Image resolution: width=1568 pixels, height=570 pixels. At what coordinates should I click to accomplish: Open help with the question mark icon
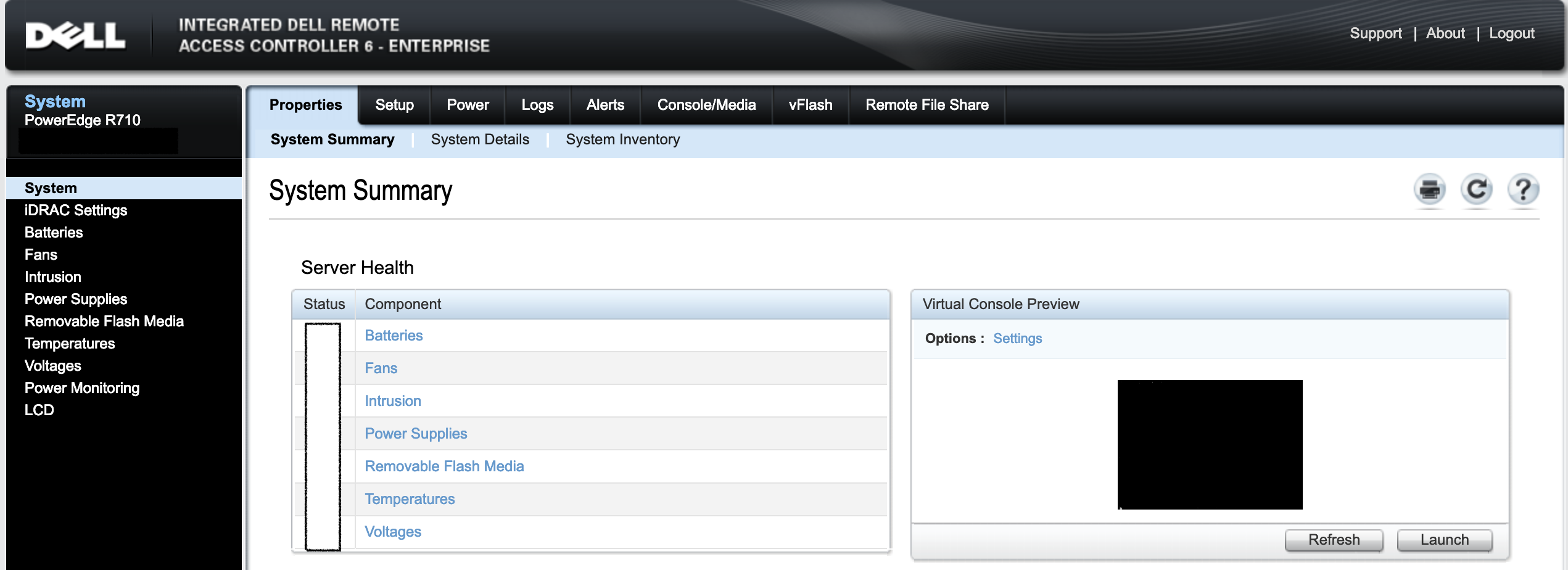coord(1523,189)
